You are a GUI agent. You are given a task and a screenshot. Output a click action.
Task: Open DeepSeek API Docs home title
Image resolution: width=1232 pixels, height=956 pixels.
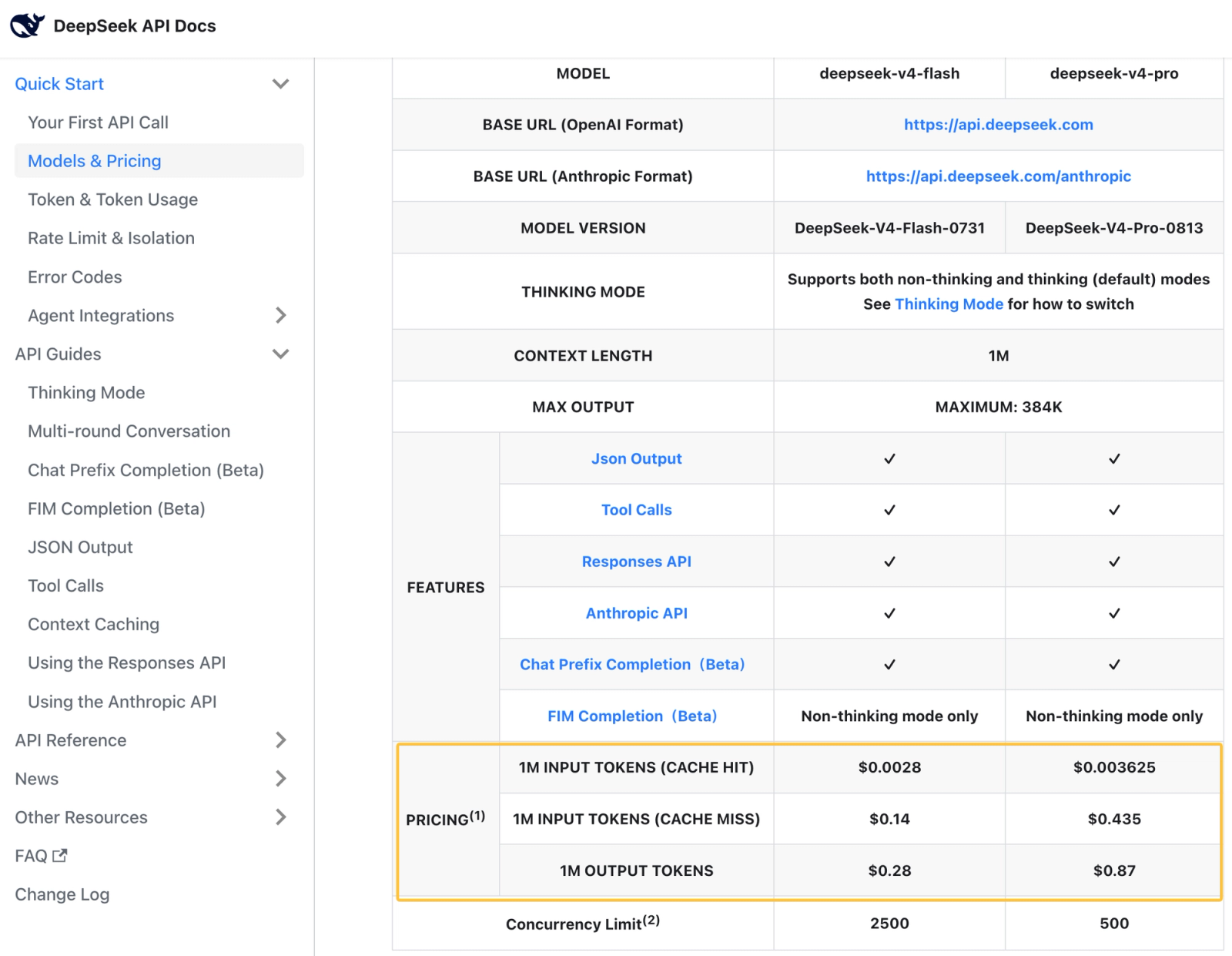coord(135,25)
